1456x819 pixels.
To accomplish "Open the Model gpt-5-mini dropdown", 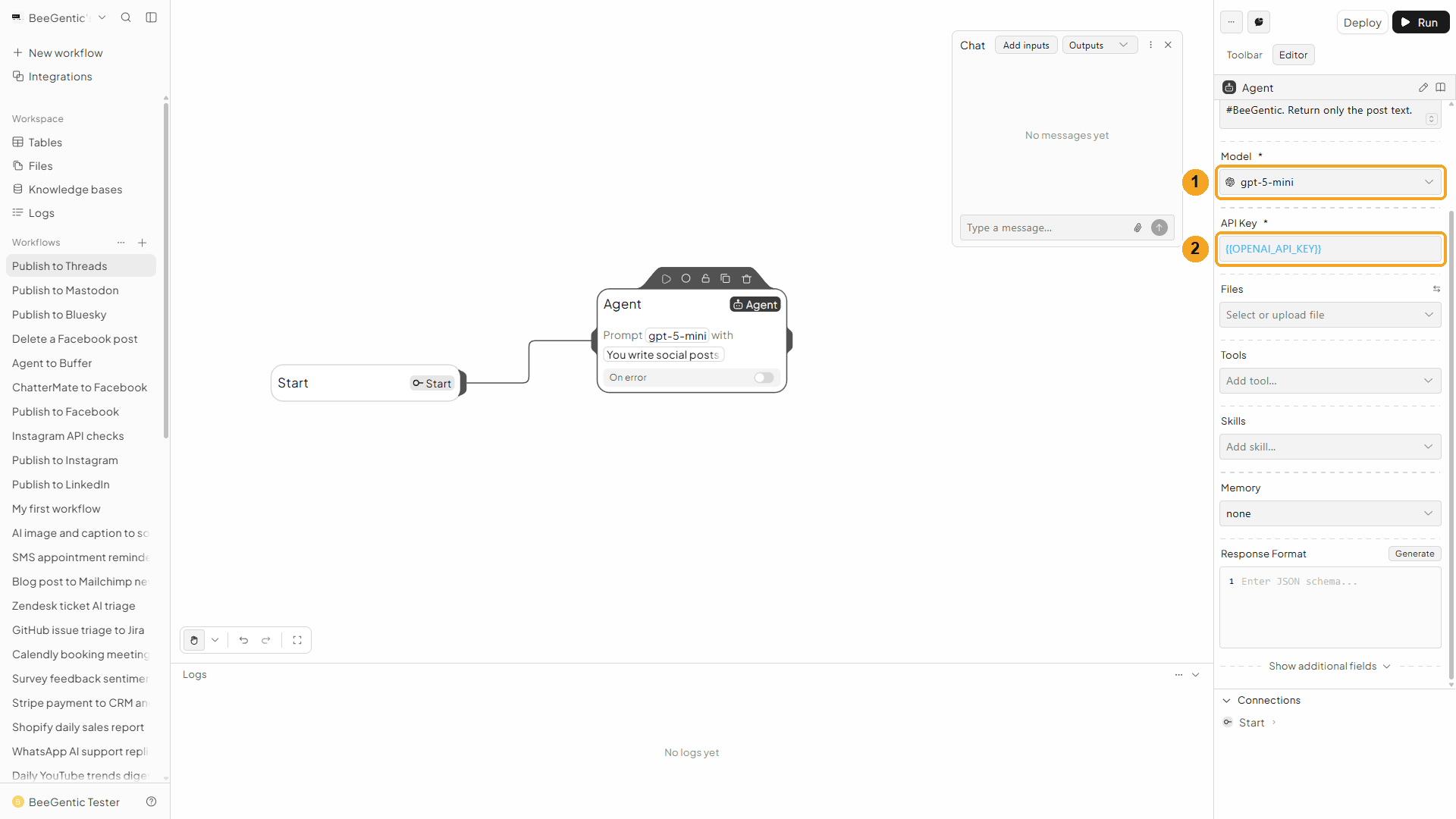I will tap(1330, 182).
